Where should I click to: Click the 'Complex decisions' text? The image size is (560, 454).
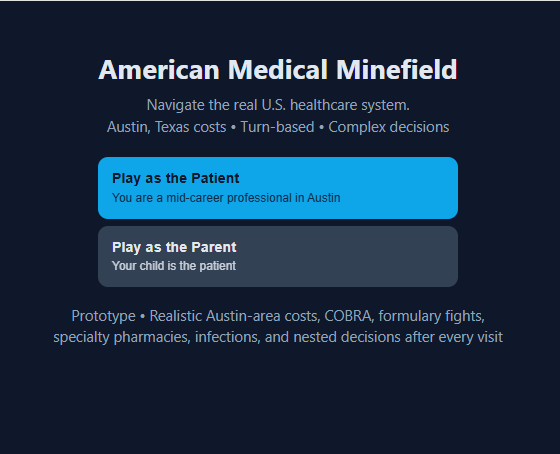[x=389, y=127]
